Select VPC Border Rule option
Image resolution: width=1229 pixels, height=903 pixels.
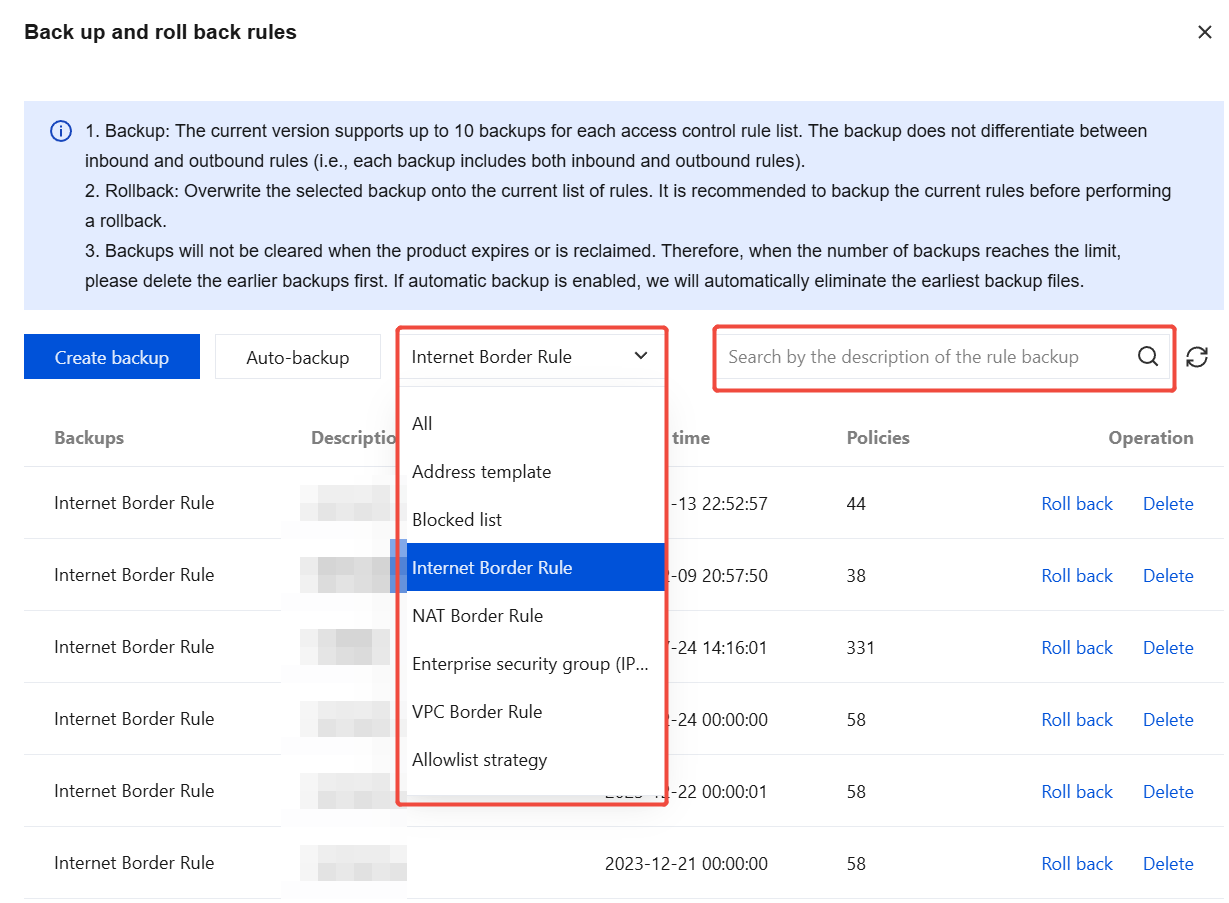tap(477, 712)
